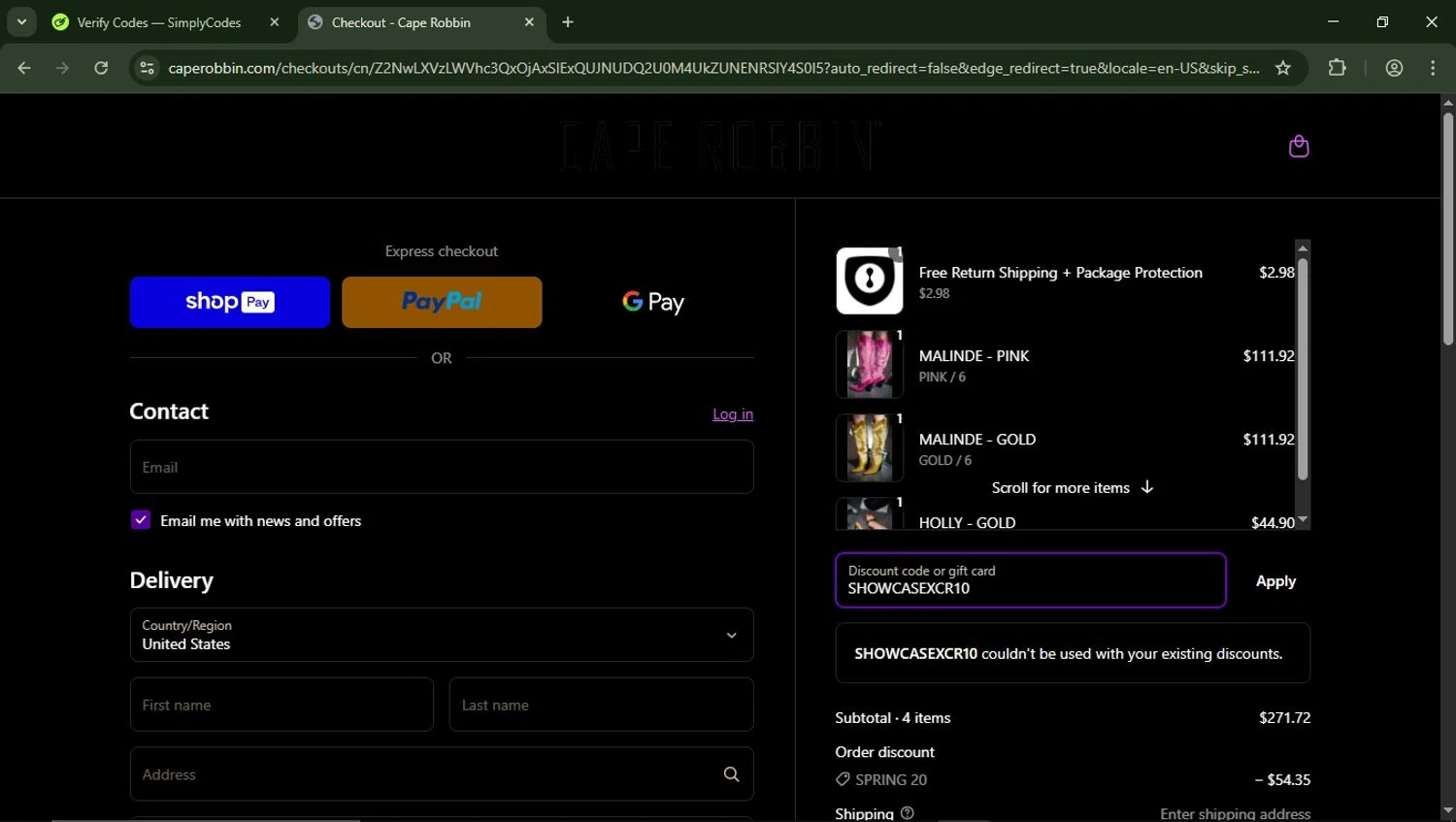Screen dimensions: 1456x822
Task: Click the Free Return Shipping item name
Action: (x=1060, y=273)
